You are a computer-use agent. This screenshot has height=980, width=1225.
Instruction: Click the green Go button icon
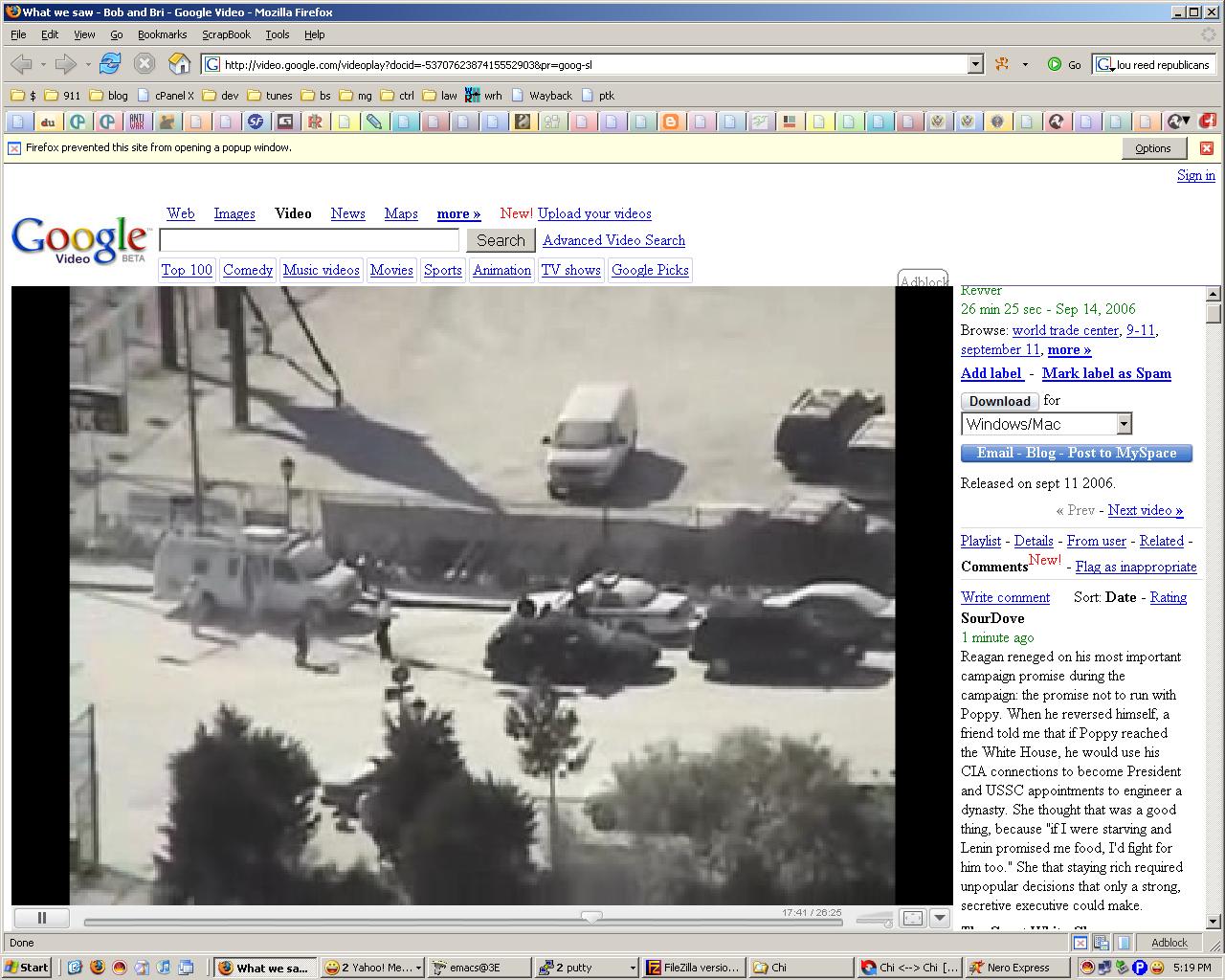(1054, 64)
